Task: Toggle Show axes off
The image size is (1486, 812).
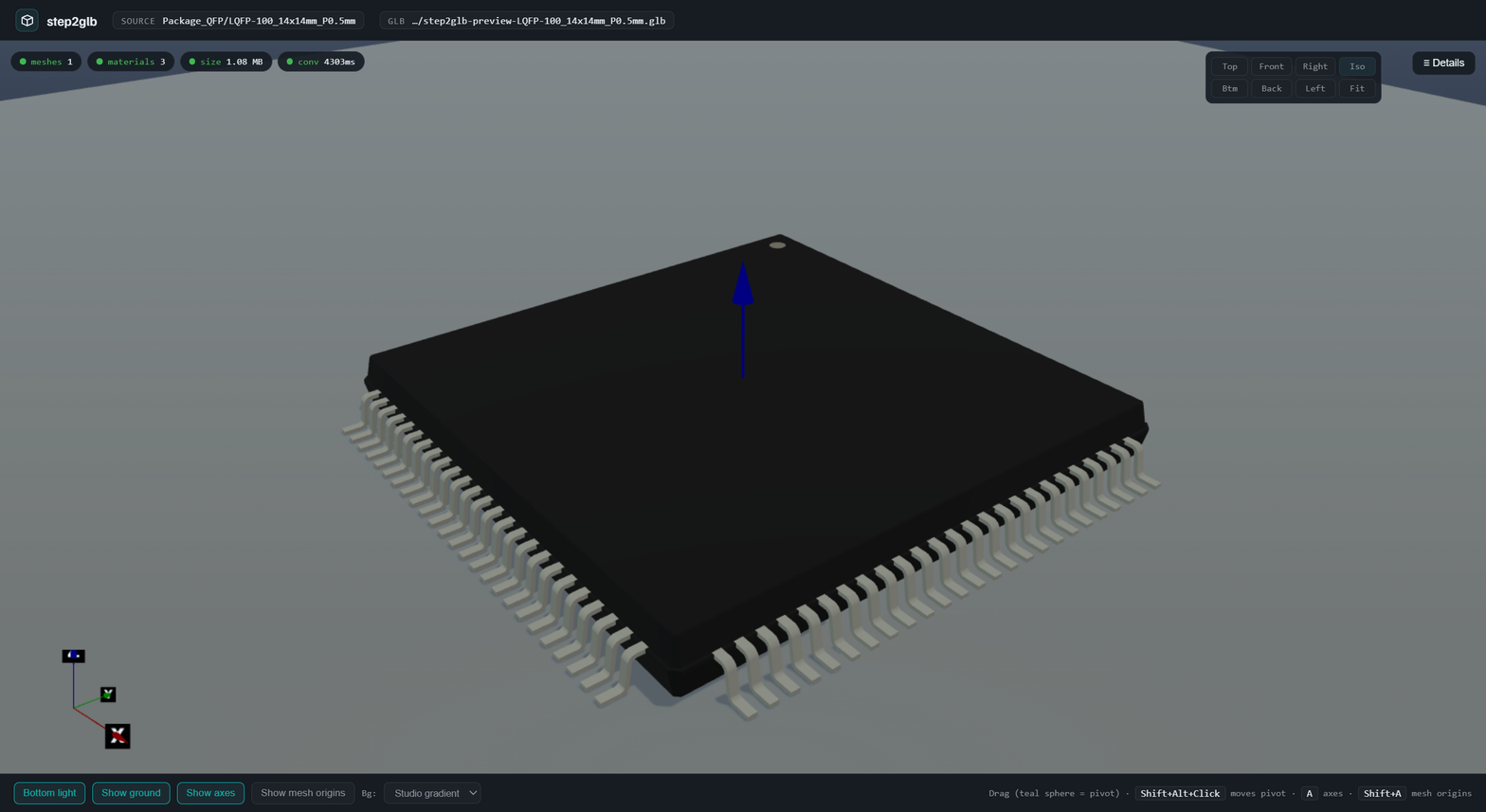Action: tap(210, 793)
